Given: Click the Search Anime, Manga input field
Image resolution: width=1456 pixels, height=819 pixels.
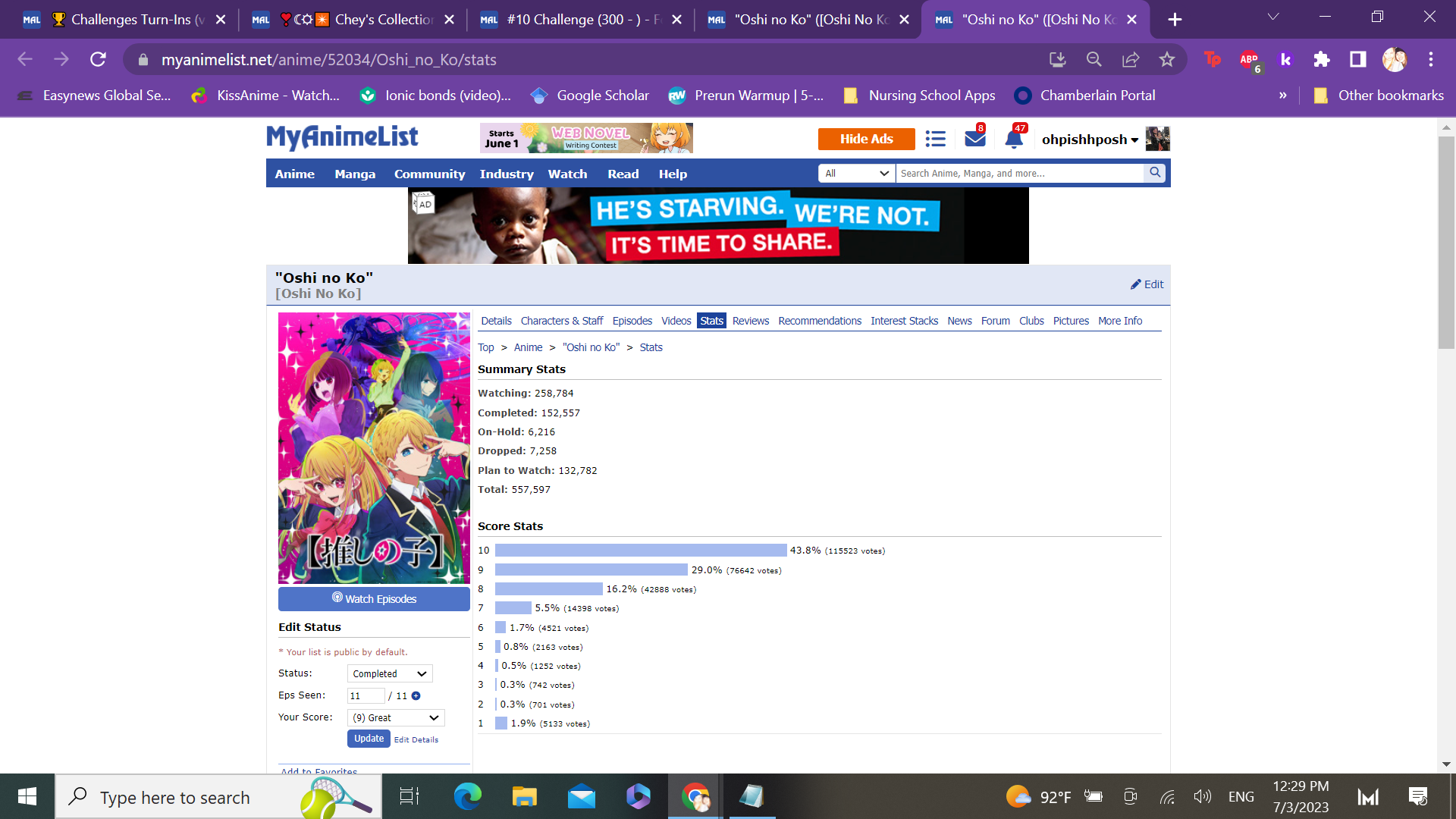Looking at the screenshot, I should pyautogui.click(x=1018, y=174).
